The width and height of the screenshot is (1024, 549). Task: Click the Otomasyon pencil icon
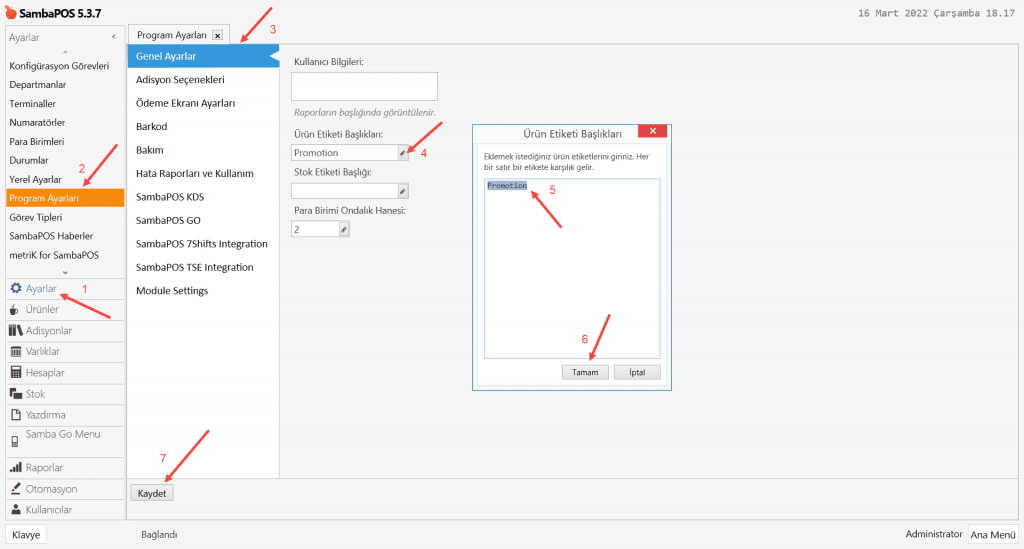(x=16, y=488)
